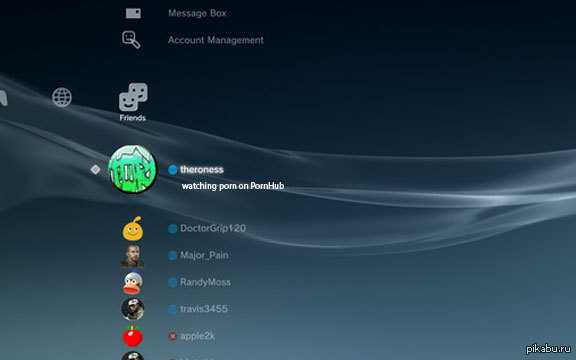
Task: Open theroness green avatar
Action: click(133, 169)
